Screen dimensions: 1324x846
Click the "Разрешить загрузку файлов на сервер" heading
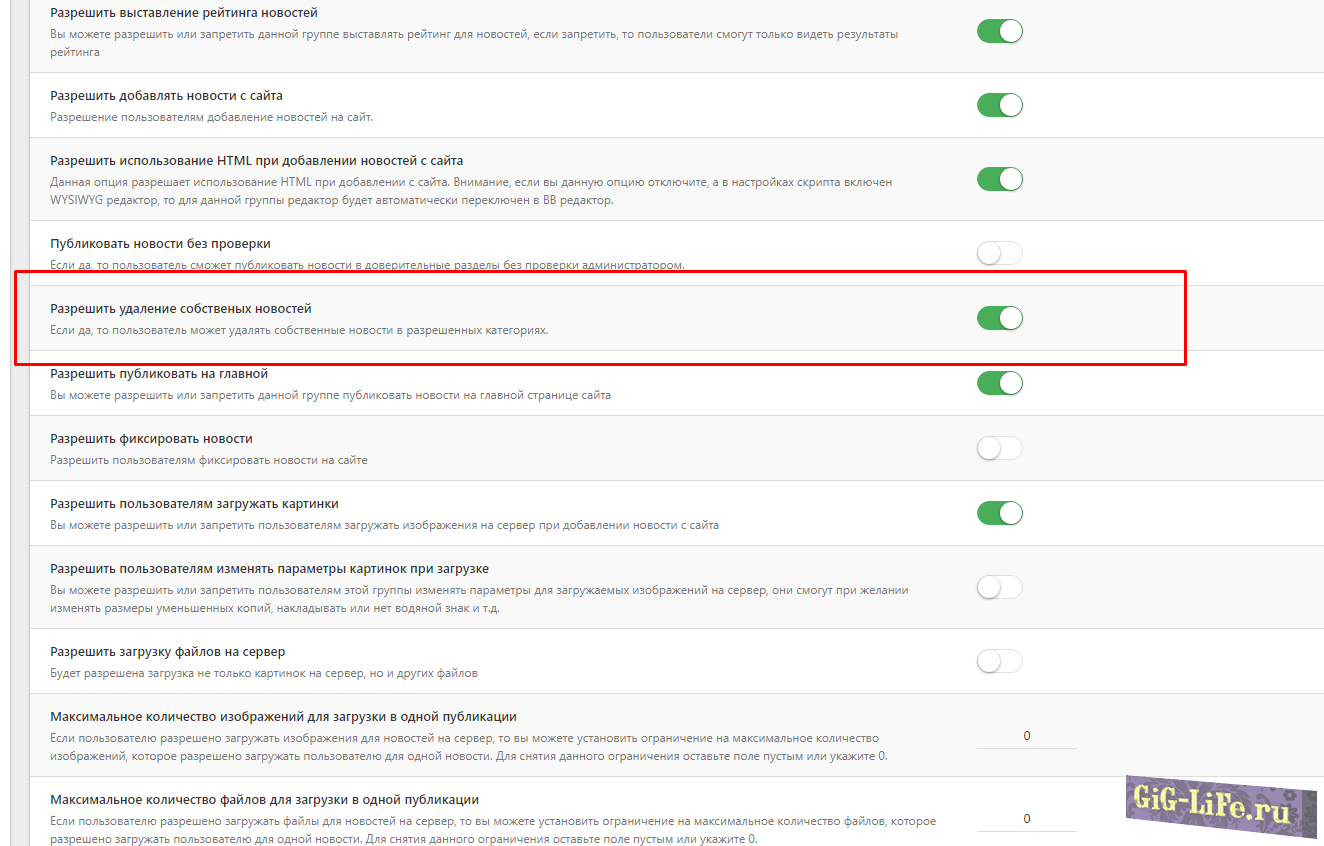[x=168, y=652]
